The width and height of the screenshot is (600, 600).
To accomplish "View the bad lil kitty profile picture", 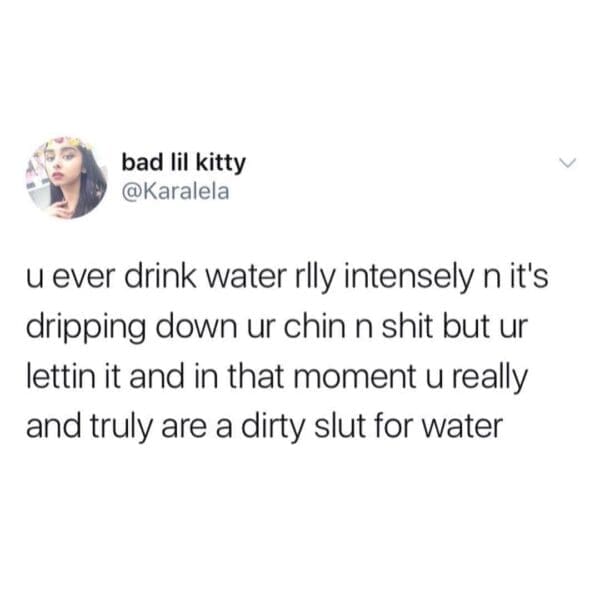I will (x=67, y=177).
